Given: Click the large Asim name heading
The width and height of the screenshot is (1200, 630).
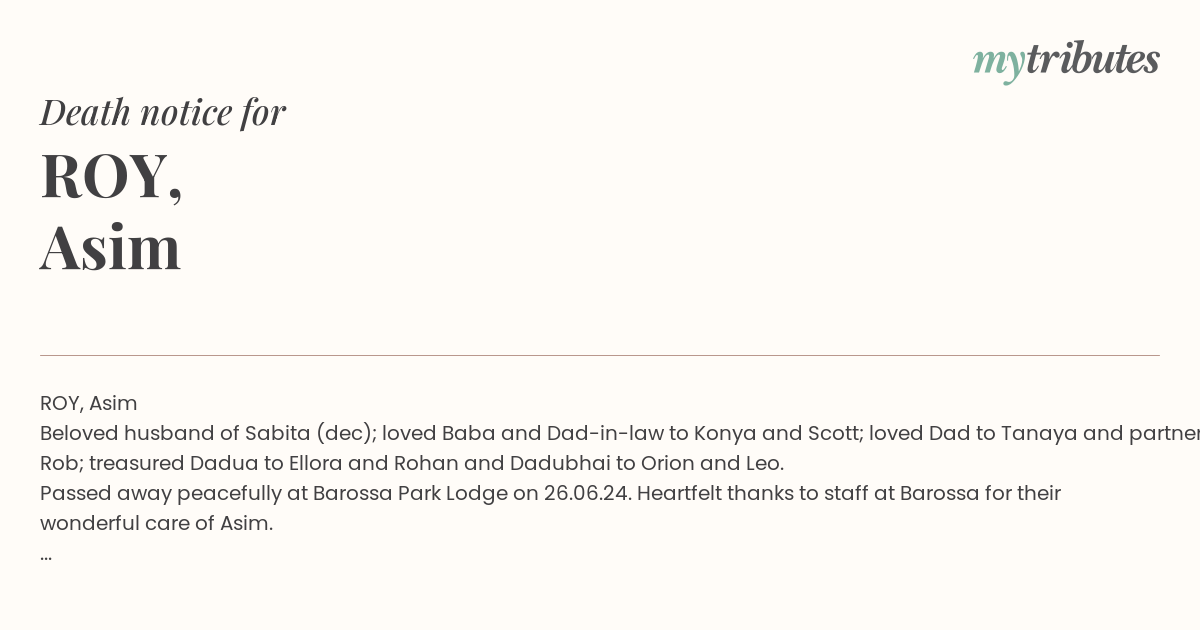Looking at the screenshot, I should (111, 248).
